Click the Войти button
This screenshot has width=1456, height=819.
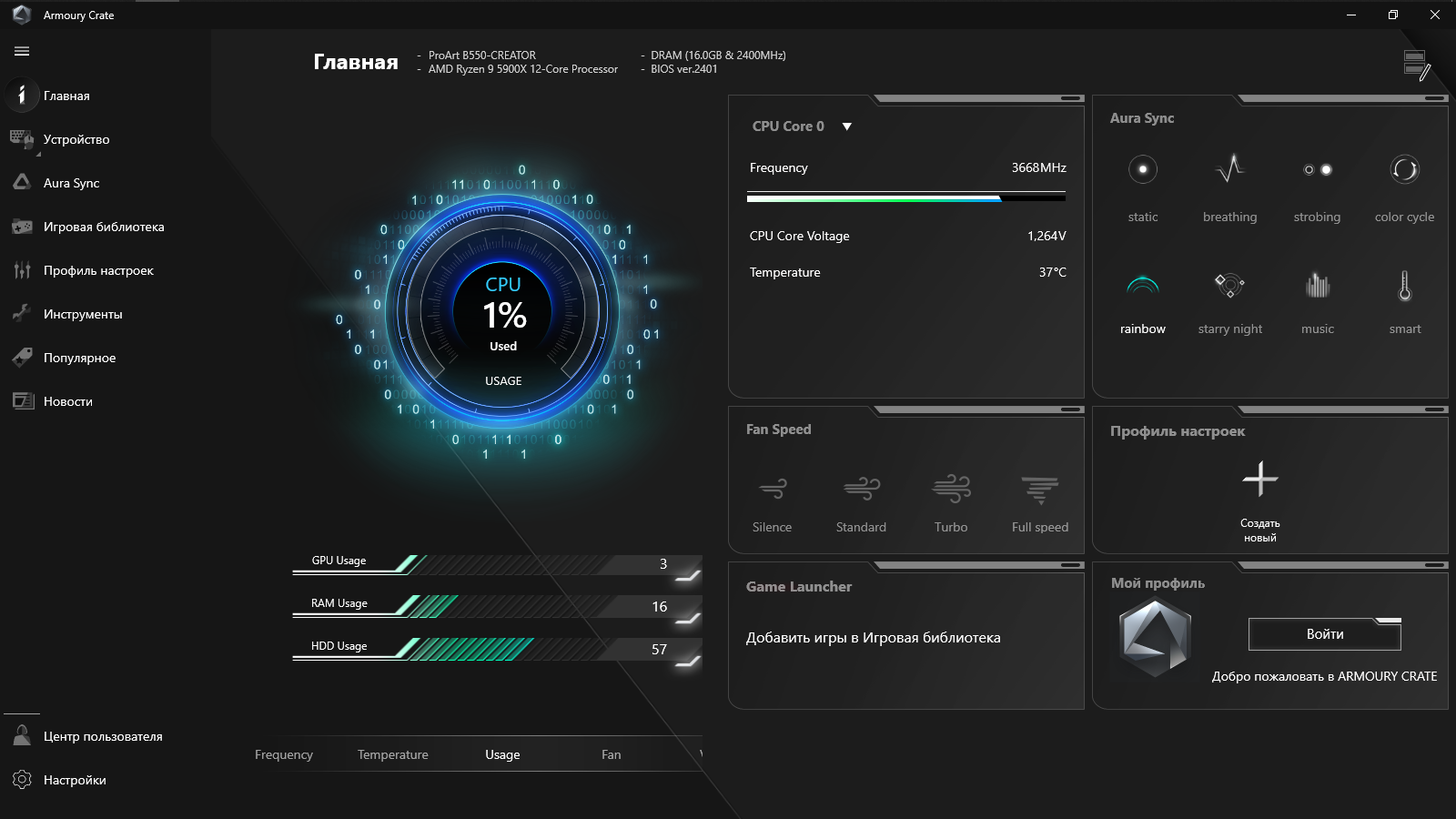[x=1324, y=634]
